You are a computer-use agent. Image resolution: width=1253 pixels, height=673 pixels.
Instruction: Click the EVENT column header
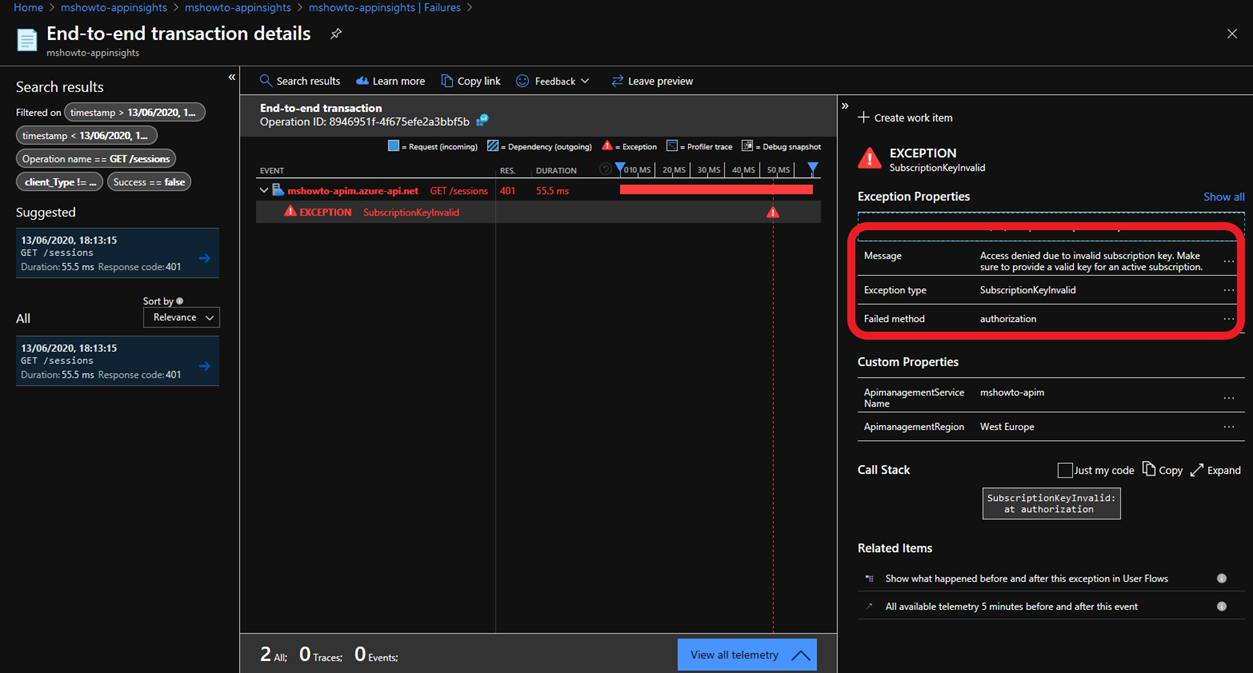click(272, 171)
